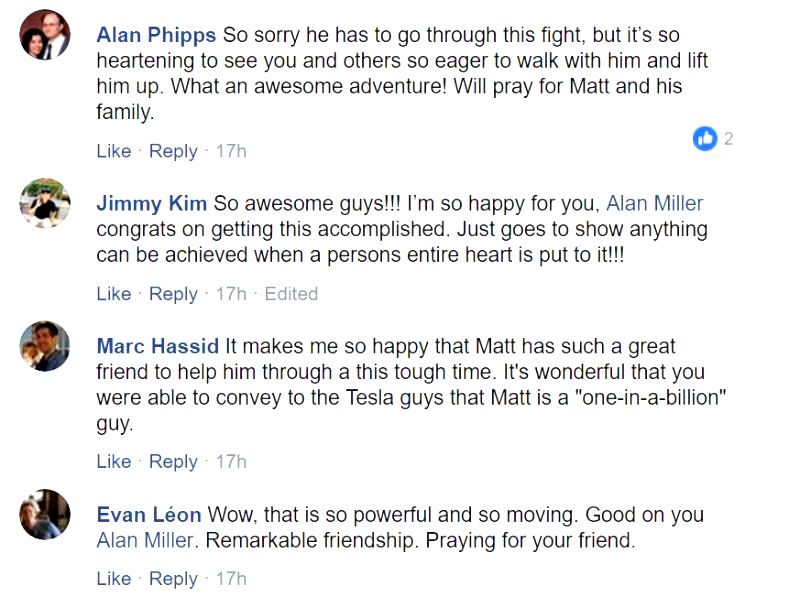This screenshot has width=800, height=597.
Task: Open Jimmy Kim's profile picture
Action: click(x=45, y=203)
